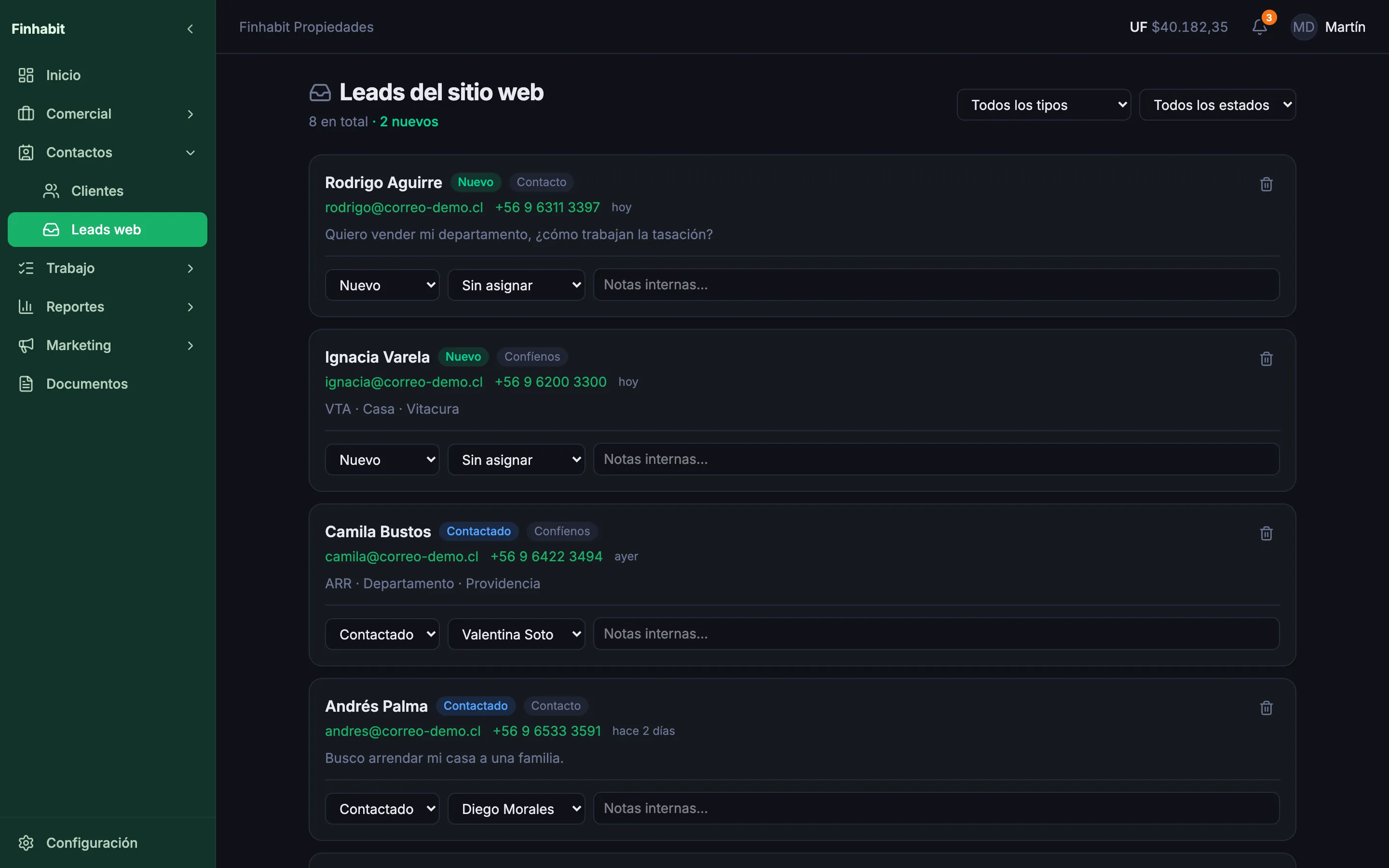Viewport: 1389px width, 868px height.
Task: Go to Inicio in sidebar
Action: pyautogui.click(x=108, y=75)
